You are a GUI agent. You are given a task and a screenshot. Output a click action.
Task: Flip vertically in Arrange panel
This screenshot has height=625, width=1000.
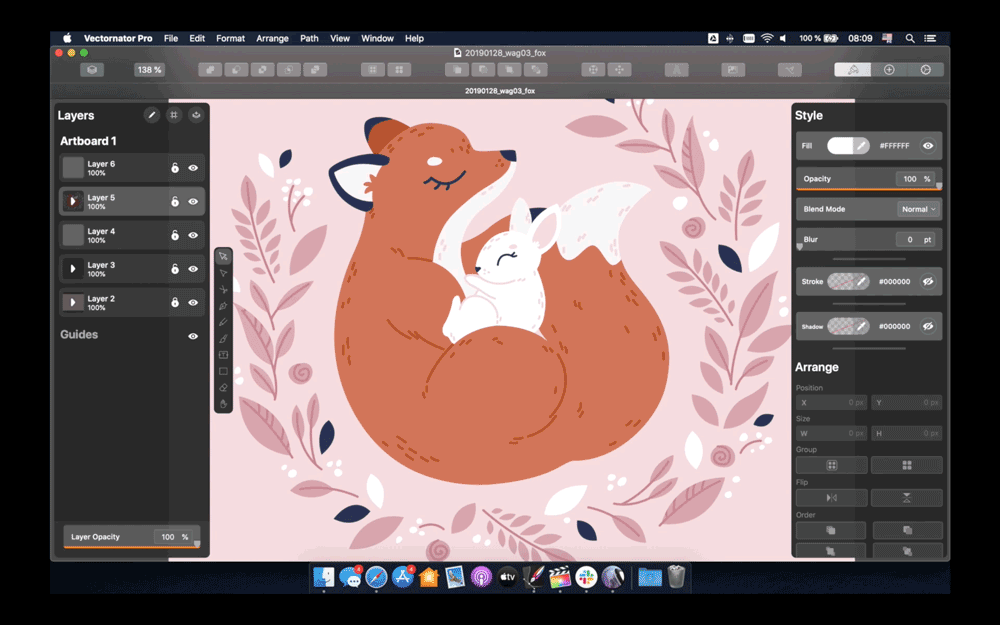point(907,497)
